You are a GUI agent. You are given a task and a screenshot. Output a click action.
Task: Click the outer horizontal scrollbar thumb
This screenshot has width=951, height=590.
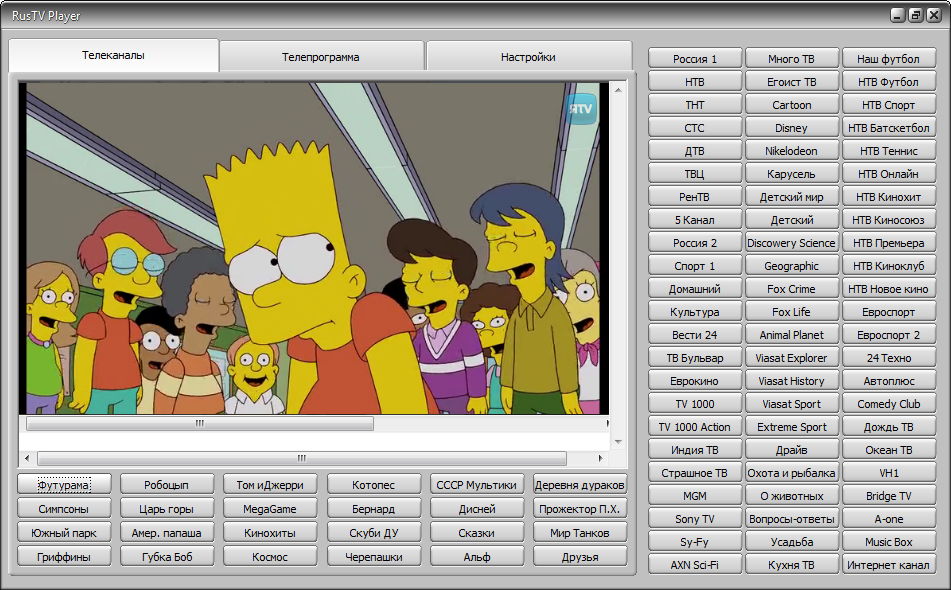pos(302,458)
